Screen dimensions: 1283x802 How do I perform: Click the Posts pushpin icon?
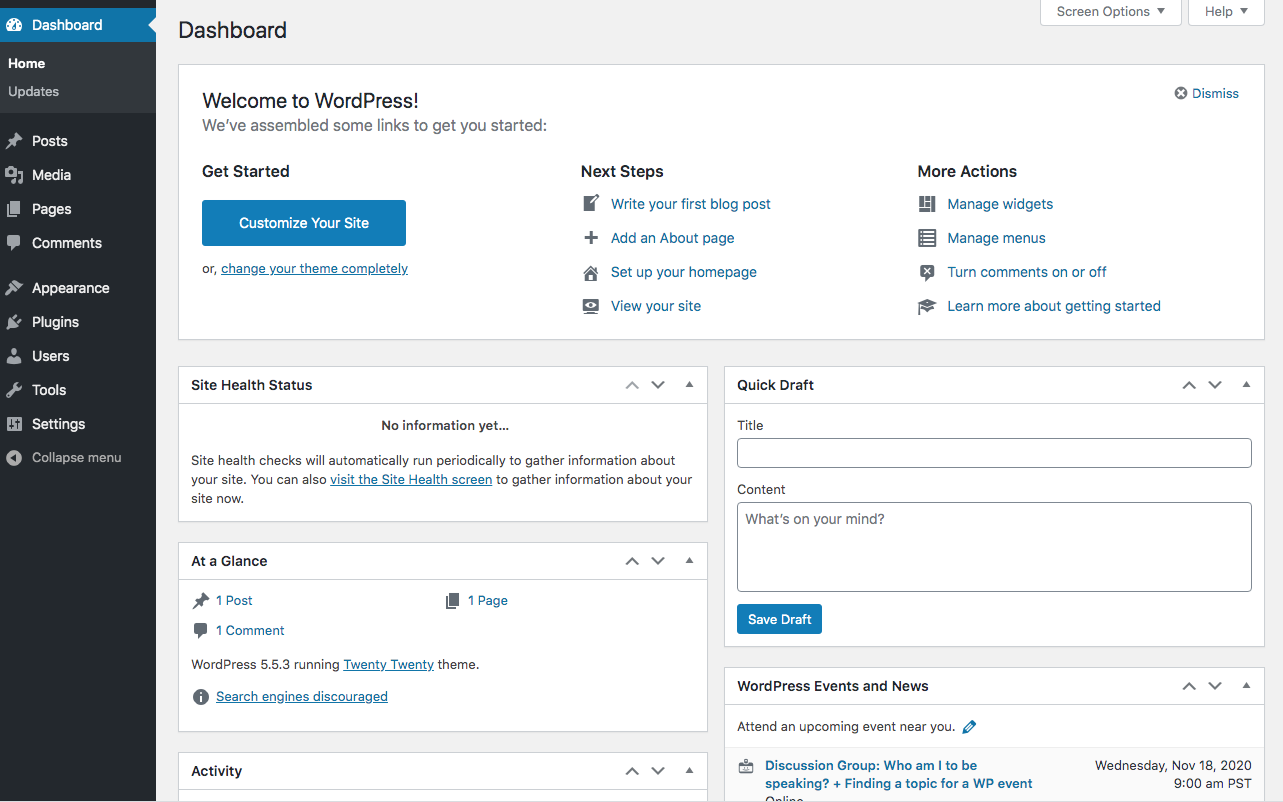[14, 141]
